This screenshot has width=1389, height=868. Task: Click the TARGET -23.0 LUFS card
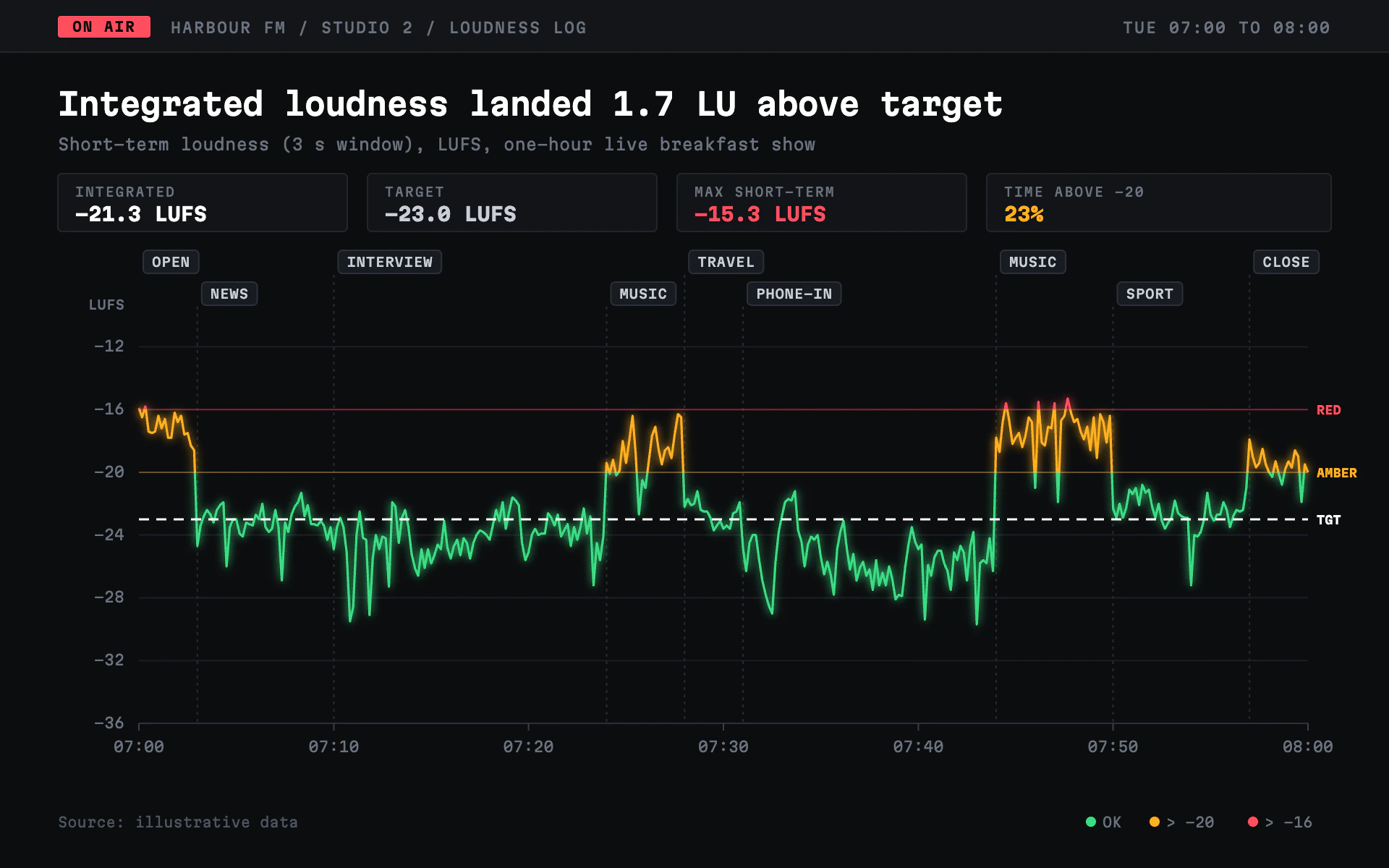pos(512,203)
